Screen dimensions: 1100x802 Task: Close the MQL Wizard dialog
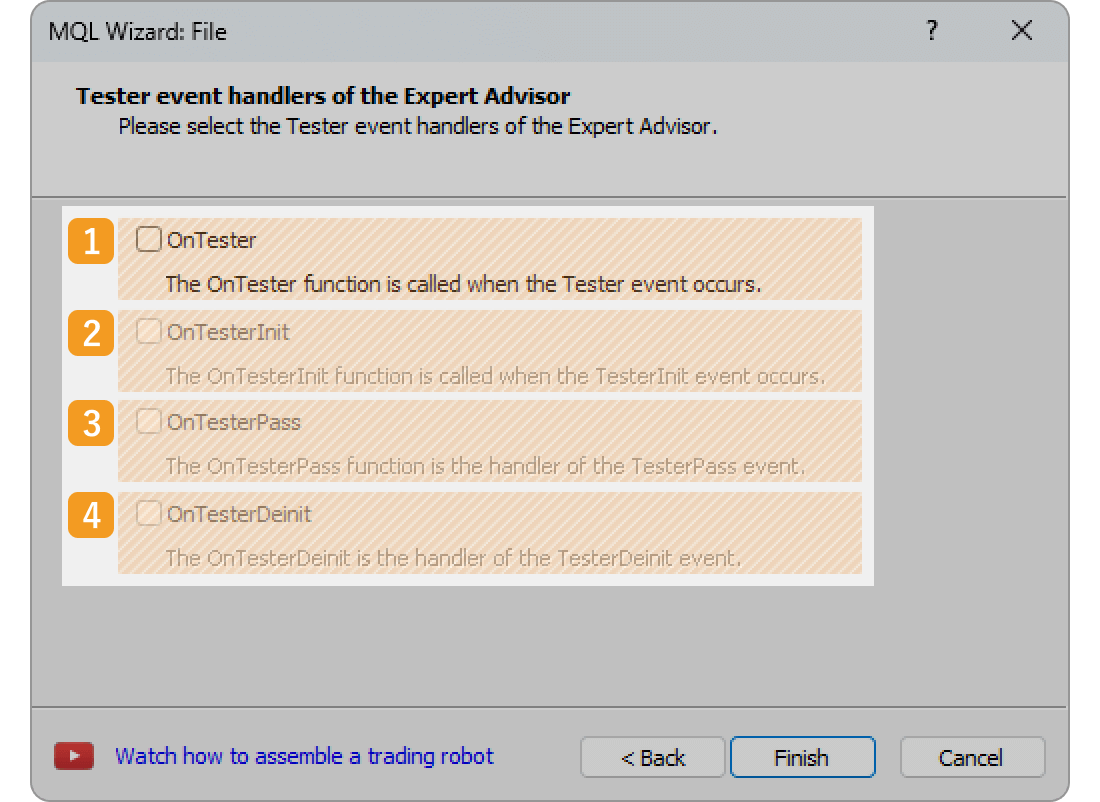point(1021,31)
